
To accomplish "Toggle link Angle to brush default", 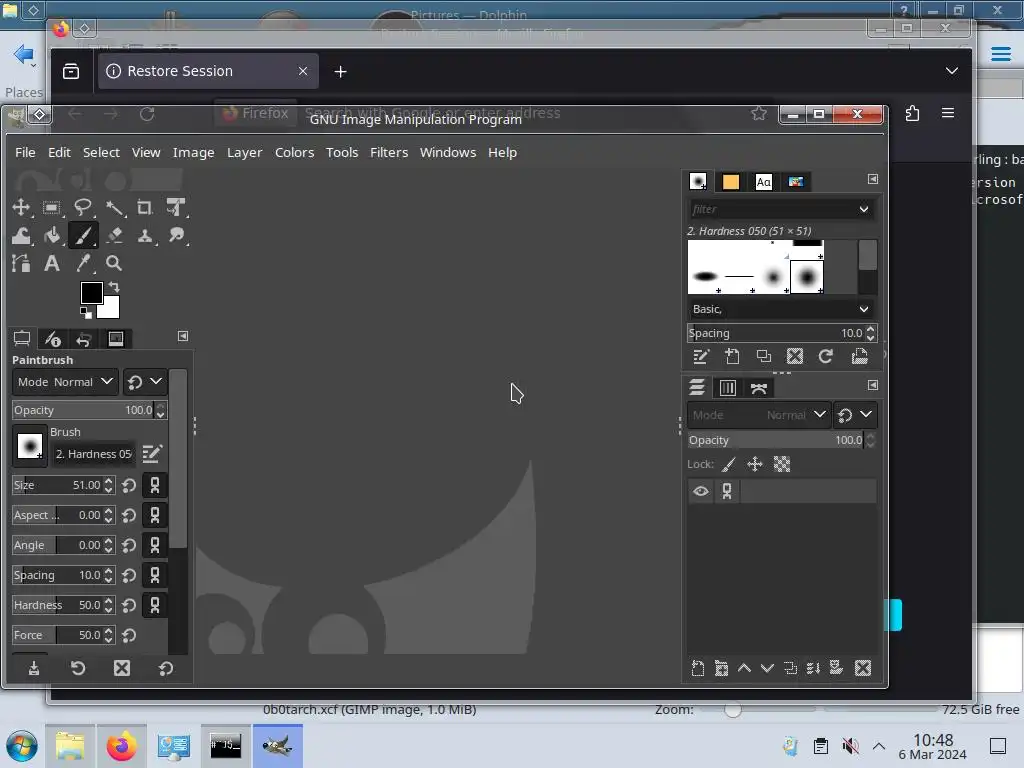I will coord(155,545).
